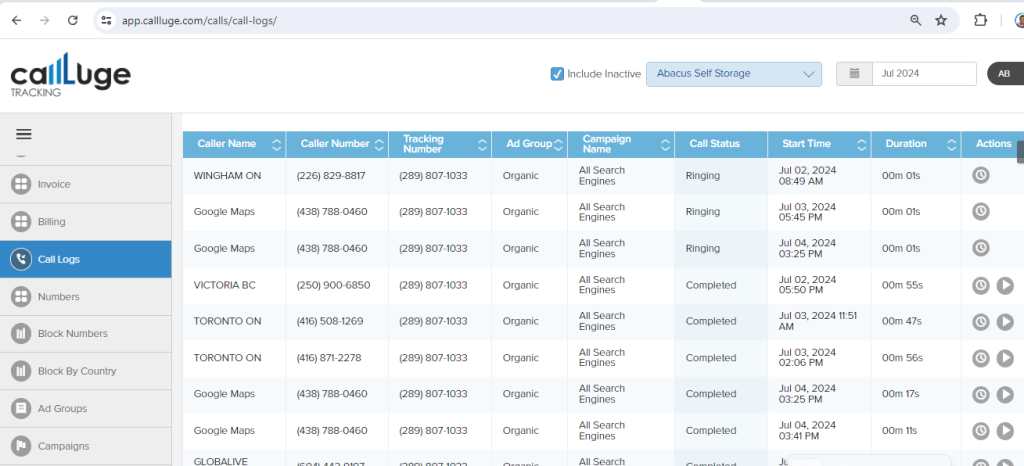The width and height of the screenshot is (1024, 466).
Task: Sort table by Start Time column
Action: coord(862,144)
